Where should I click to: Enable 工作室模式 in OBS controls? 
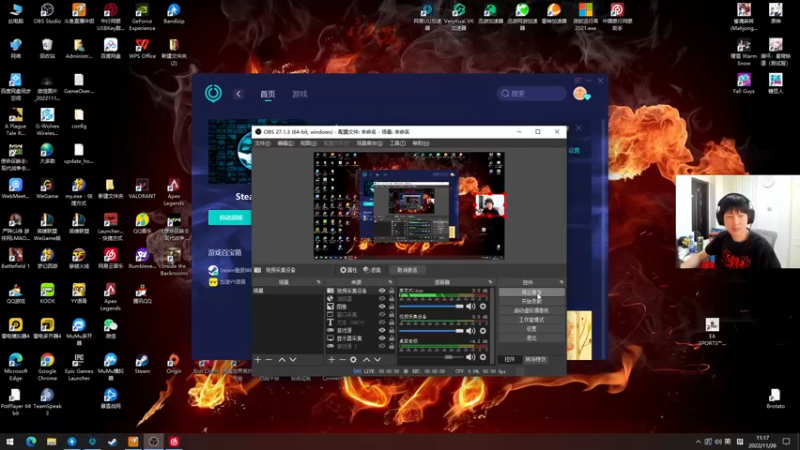tap(532, 320)
